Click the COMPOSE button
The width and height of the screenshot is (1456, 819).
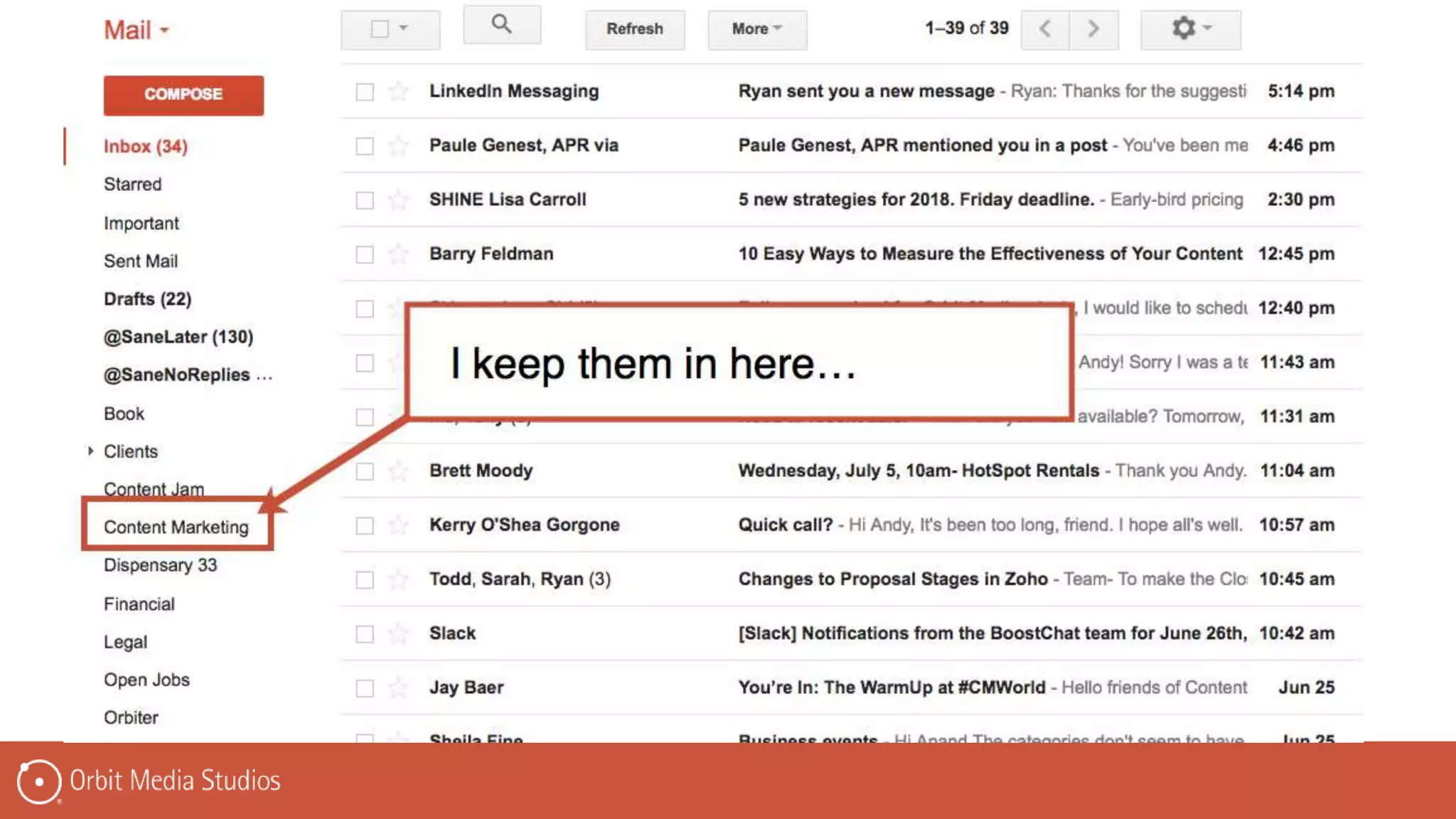pyautogui.click(x=183, y=95)
